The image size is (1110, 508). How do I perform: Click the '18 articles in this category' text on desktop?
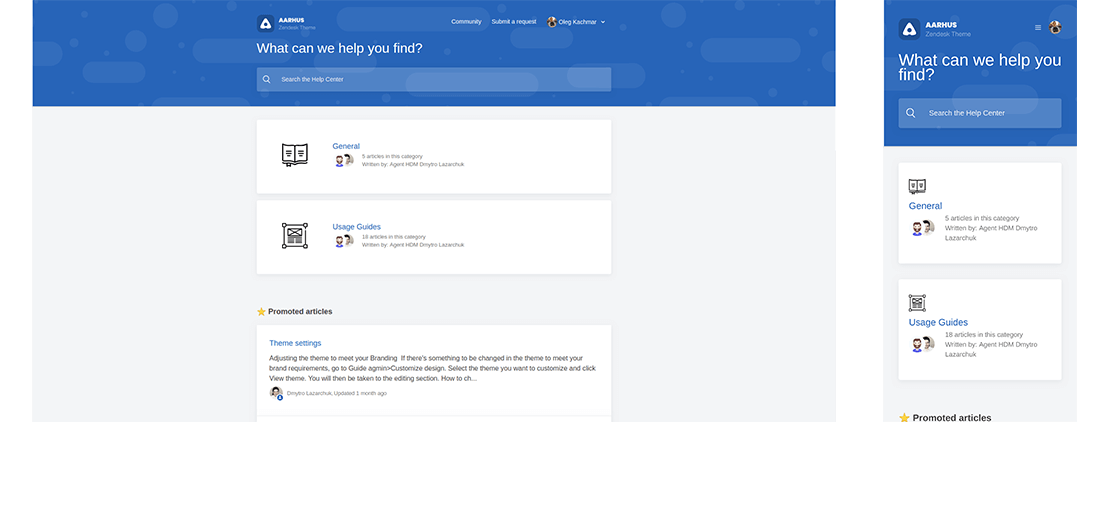click(394, 237)
